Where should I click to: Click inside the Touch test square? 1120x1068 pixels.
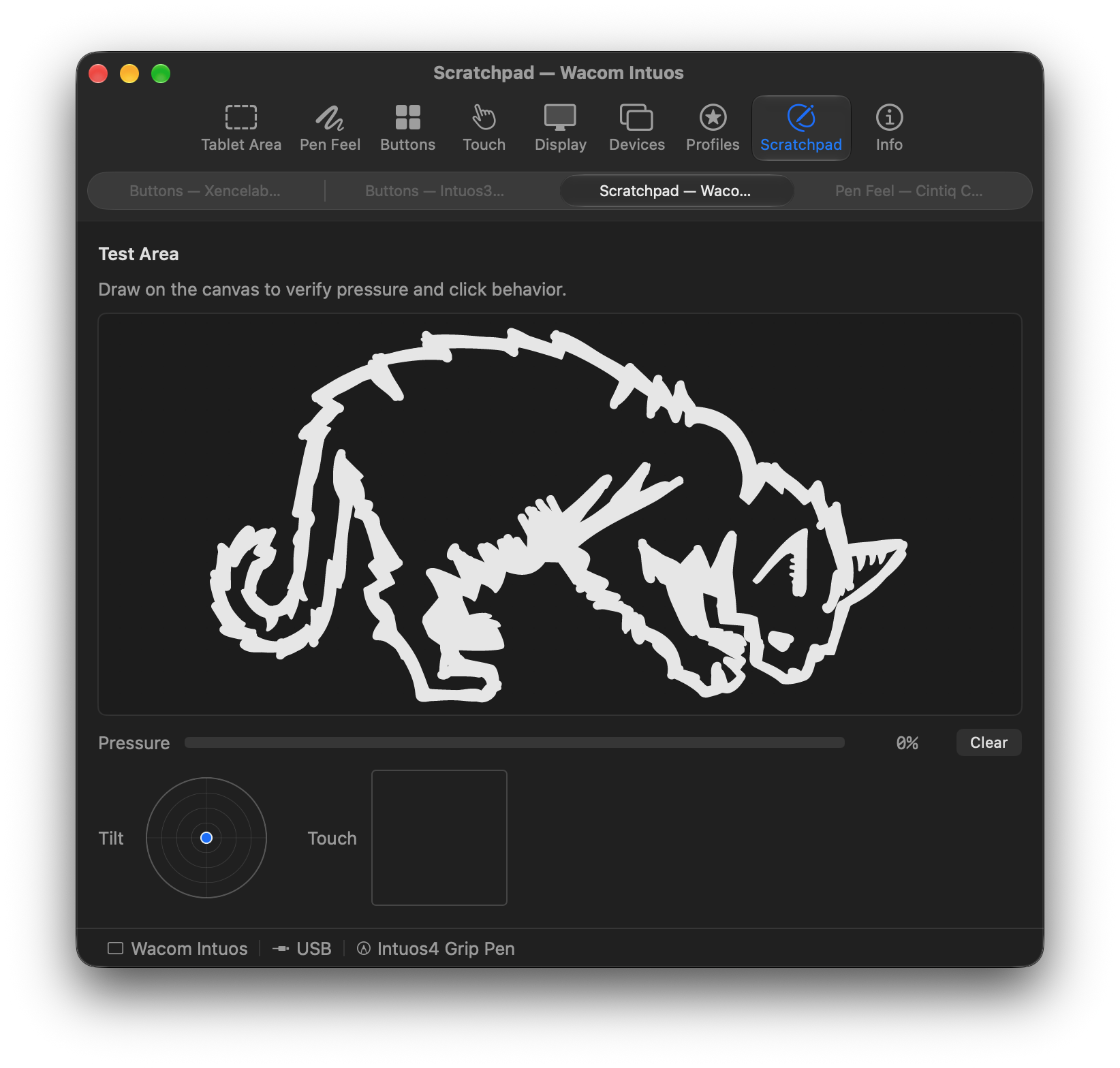[439, 838]
